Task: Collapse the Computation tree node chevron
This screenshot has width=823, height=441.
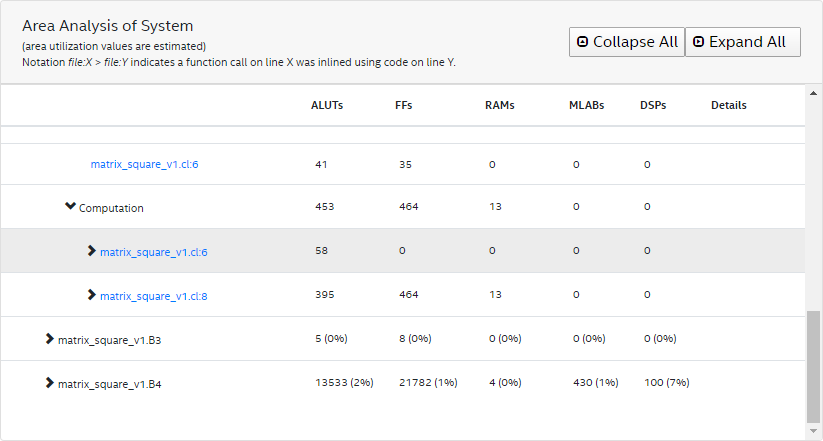Action: click(x=70, y=207)
